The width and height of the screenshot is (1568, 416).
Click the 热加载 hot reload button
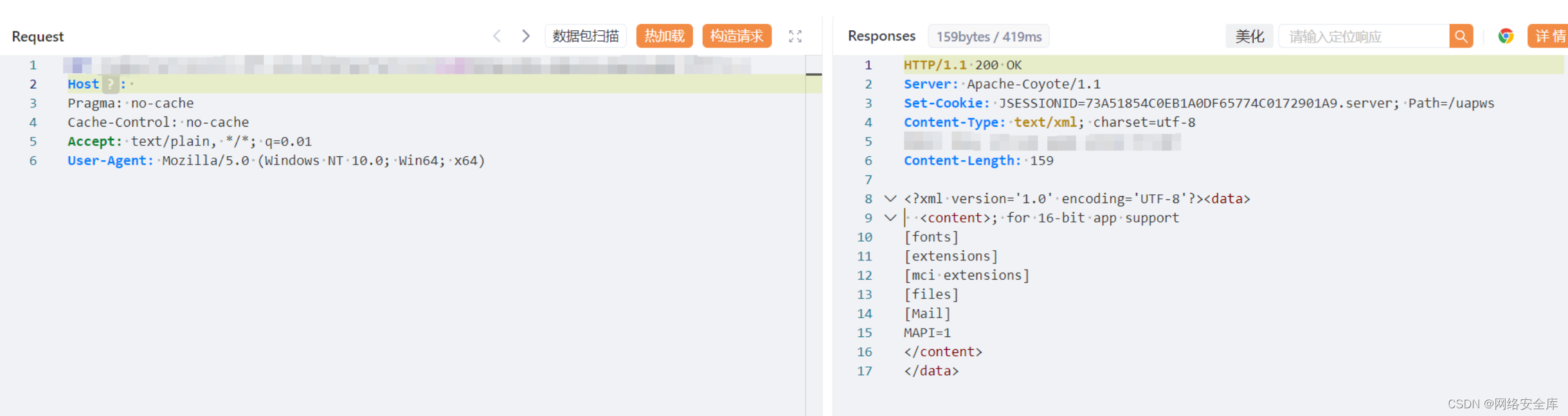[664, 36]
